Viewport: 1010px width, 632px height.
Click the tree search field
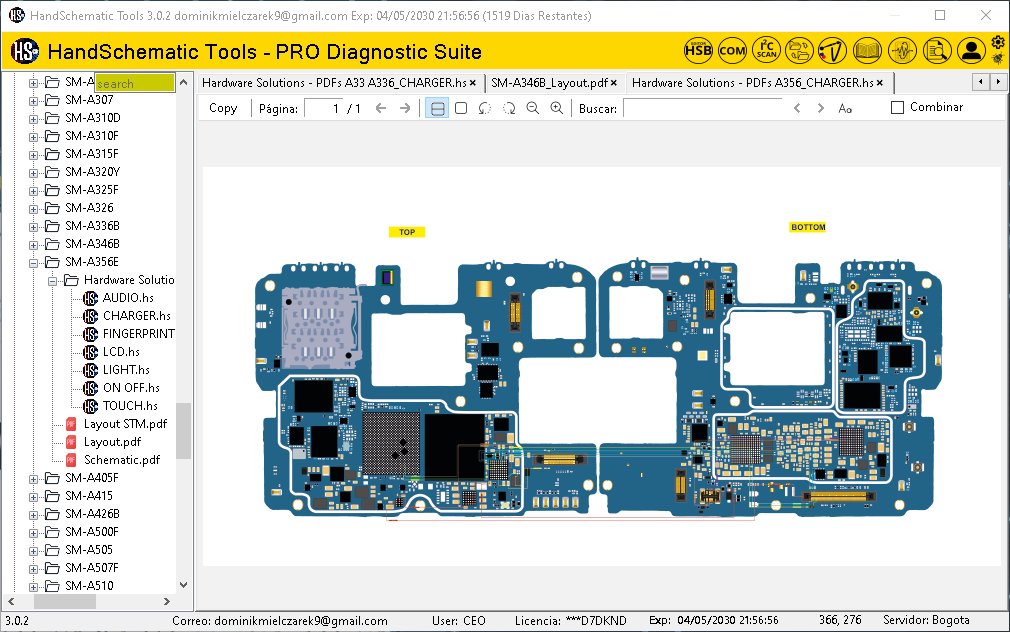tap(135, 83)
